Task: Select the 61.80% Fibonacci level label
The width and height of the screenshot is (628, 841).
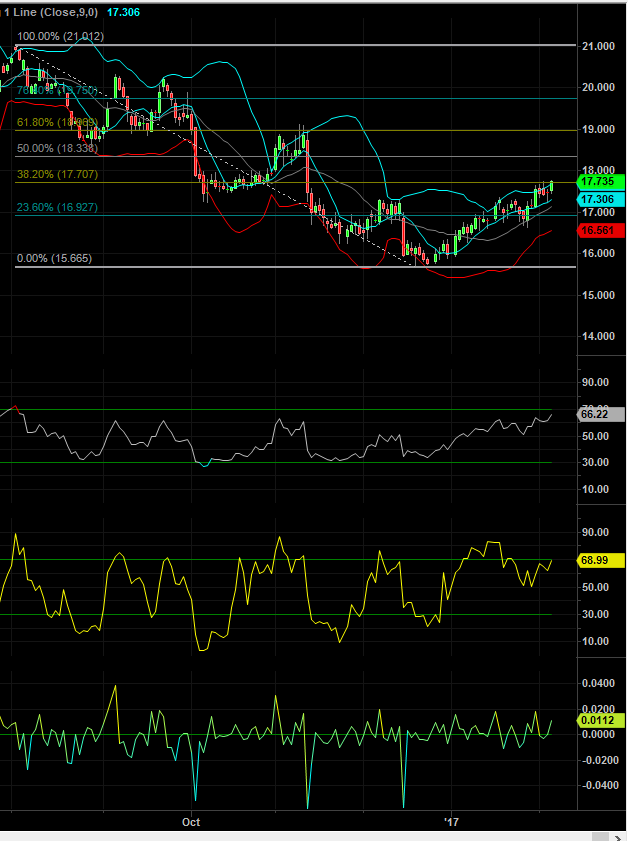Action: click(57, 122)
